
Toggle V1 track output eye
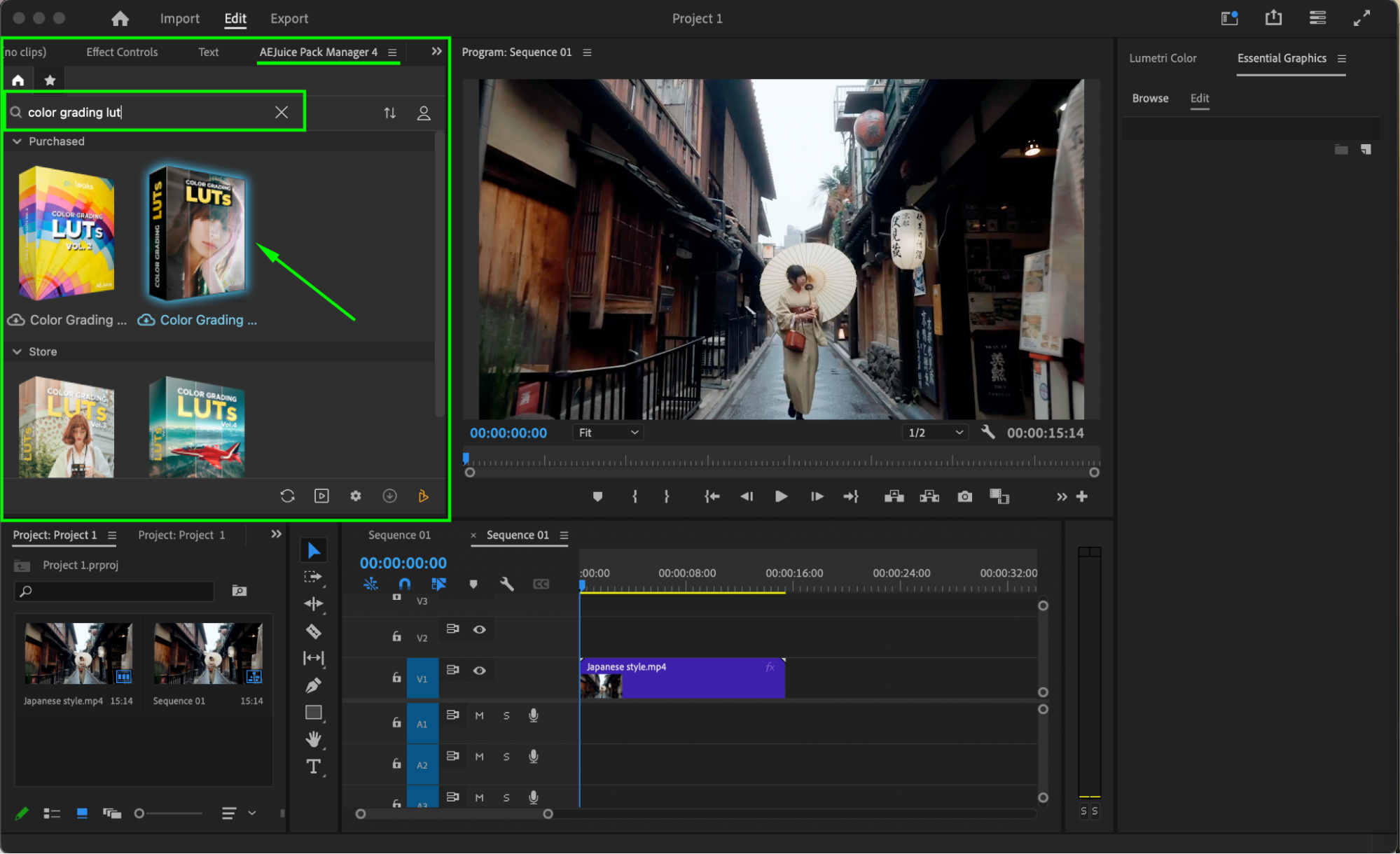pos(479,670)
